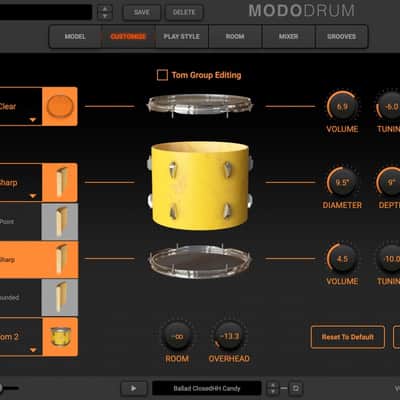Click the Sharp bearing edge icon in orange
Image resolution: width=400 pixels, height=400 pixels.
[60, 182]
